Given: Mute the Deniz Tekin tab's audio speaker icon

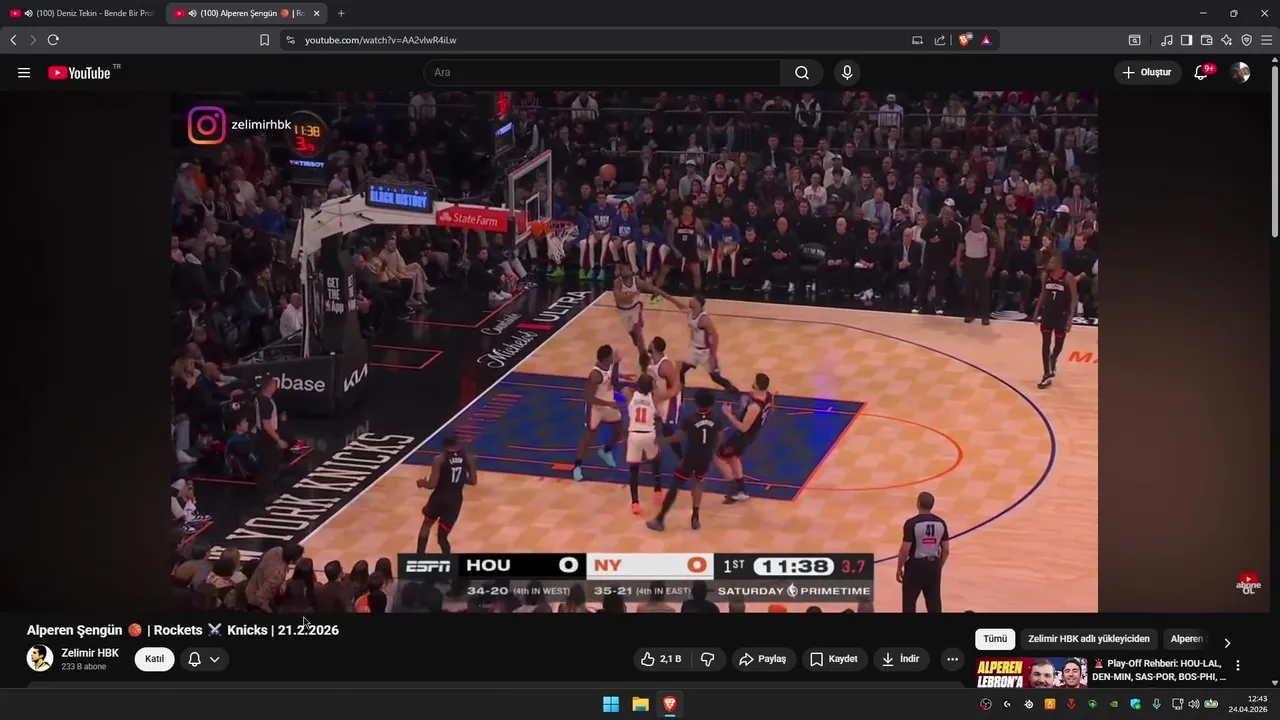Looking at the screenshot, I should (x=28, y=13).
